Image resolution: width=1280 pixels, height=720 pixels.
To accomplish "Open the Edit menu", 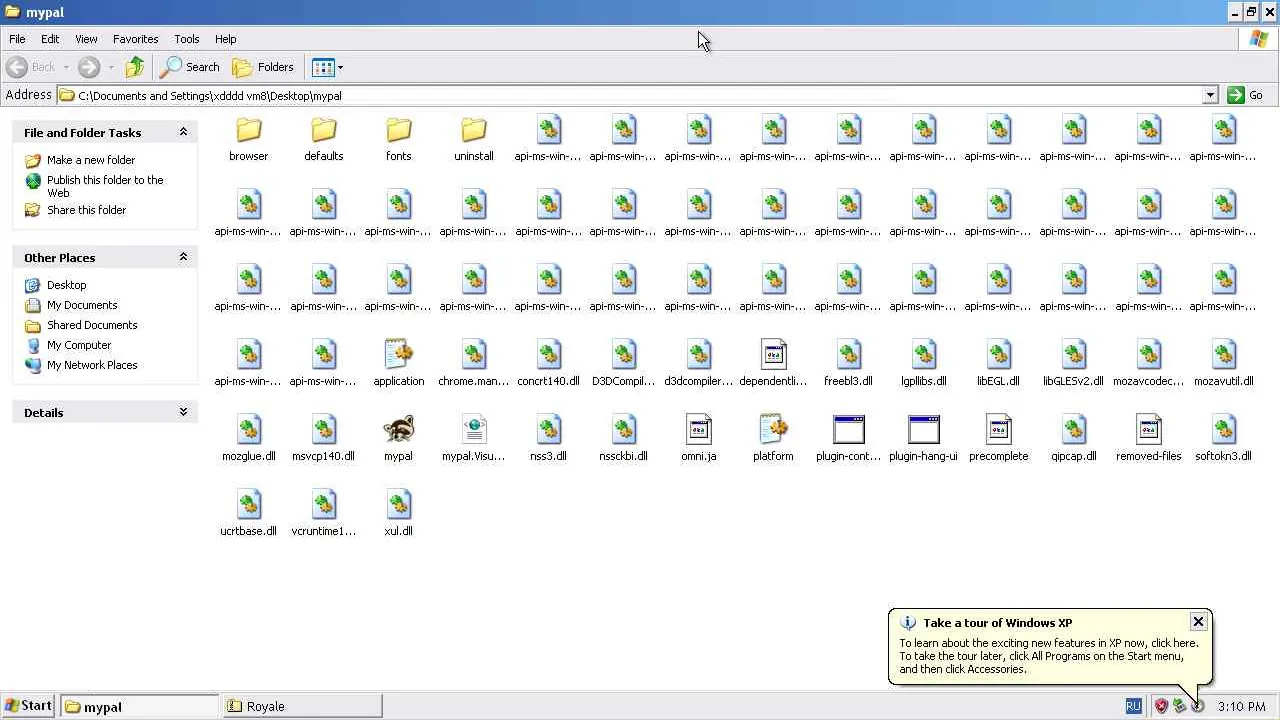I will pyautogui.click(x=50, y=39).
